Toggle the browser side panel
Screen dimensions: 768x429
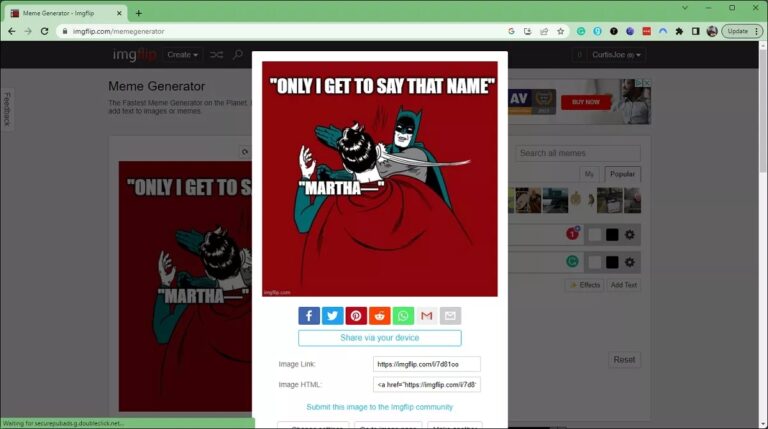coord(696,31)
